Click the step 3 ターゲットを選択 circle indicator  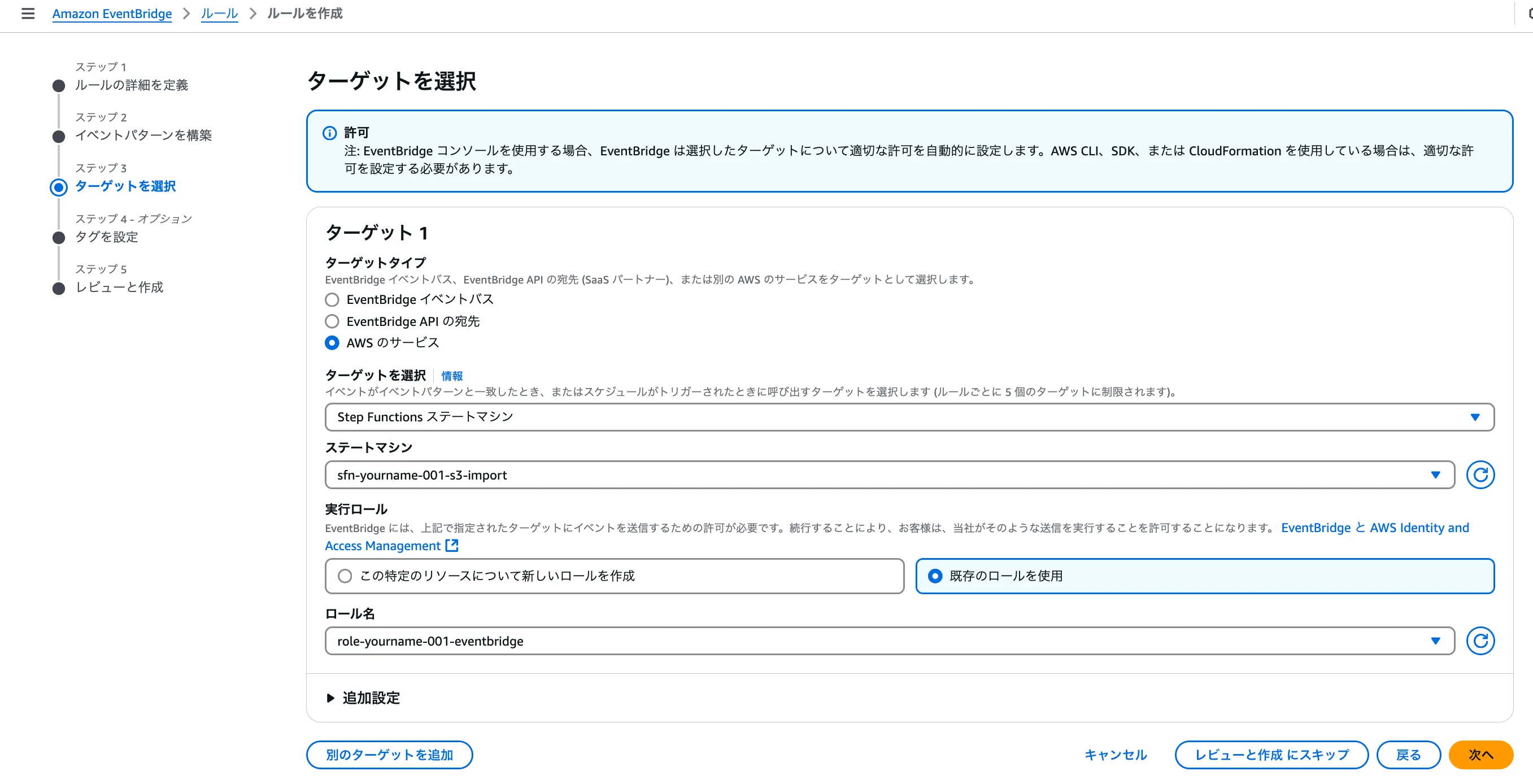tap(58, 187)
